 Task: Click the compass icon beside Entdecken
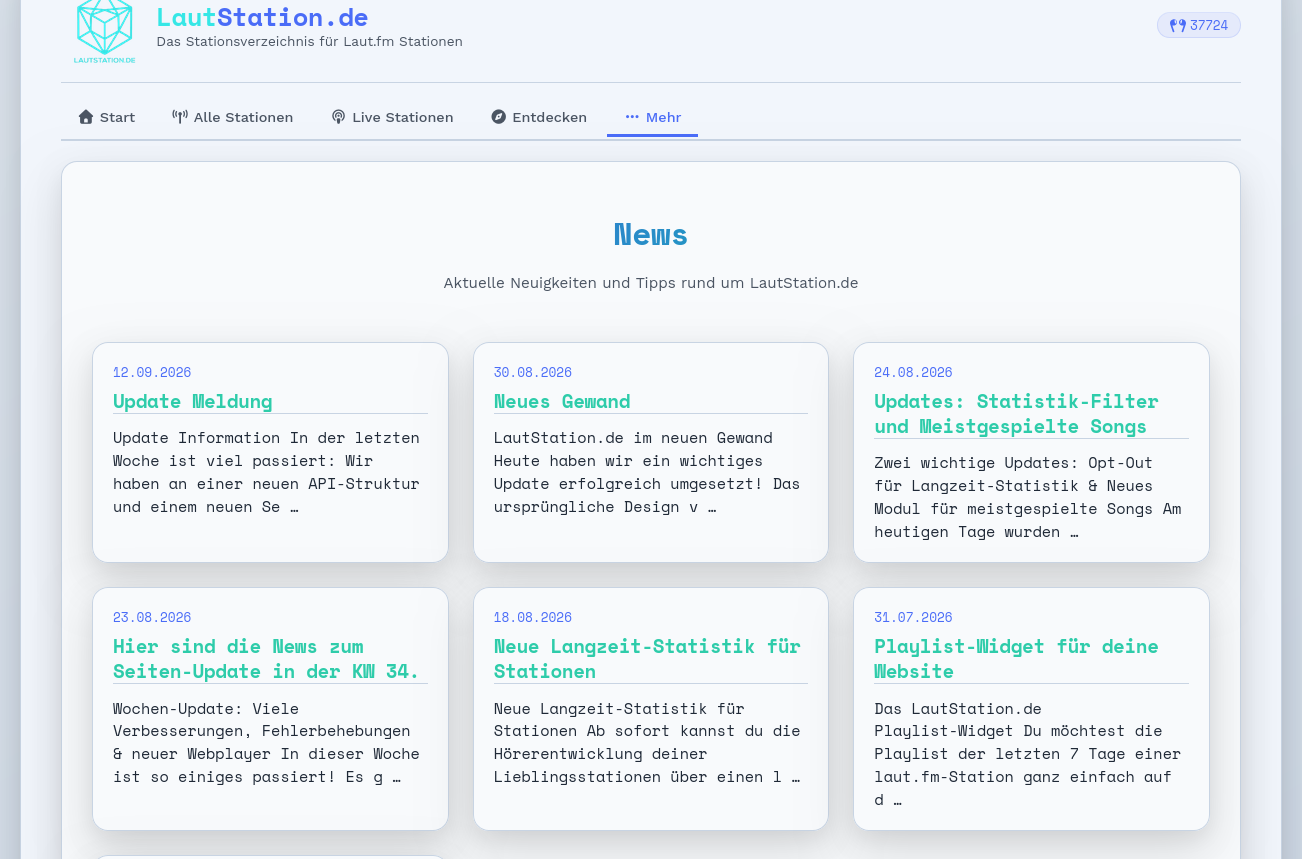499,117
